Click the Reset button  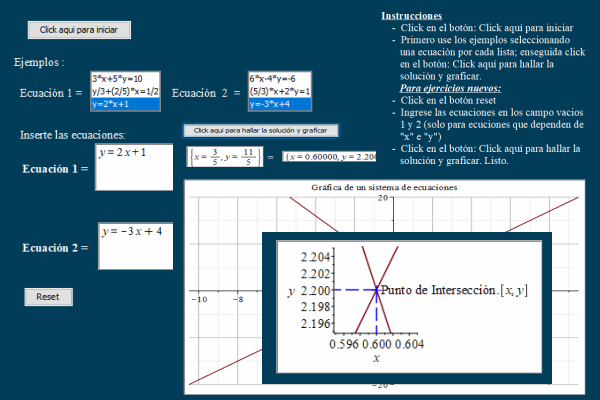point(49,297)
